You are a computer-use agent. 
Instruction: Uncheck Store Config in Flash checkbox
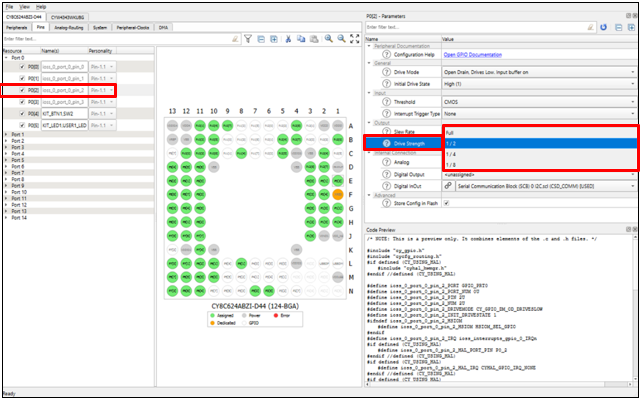(446, 203)
